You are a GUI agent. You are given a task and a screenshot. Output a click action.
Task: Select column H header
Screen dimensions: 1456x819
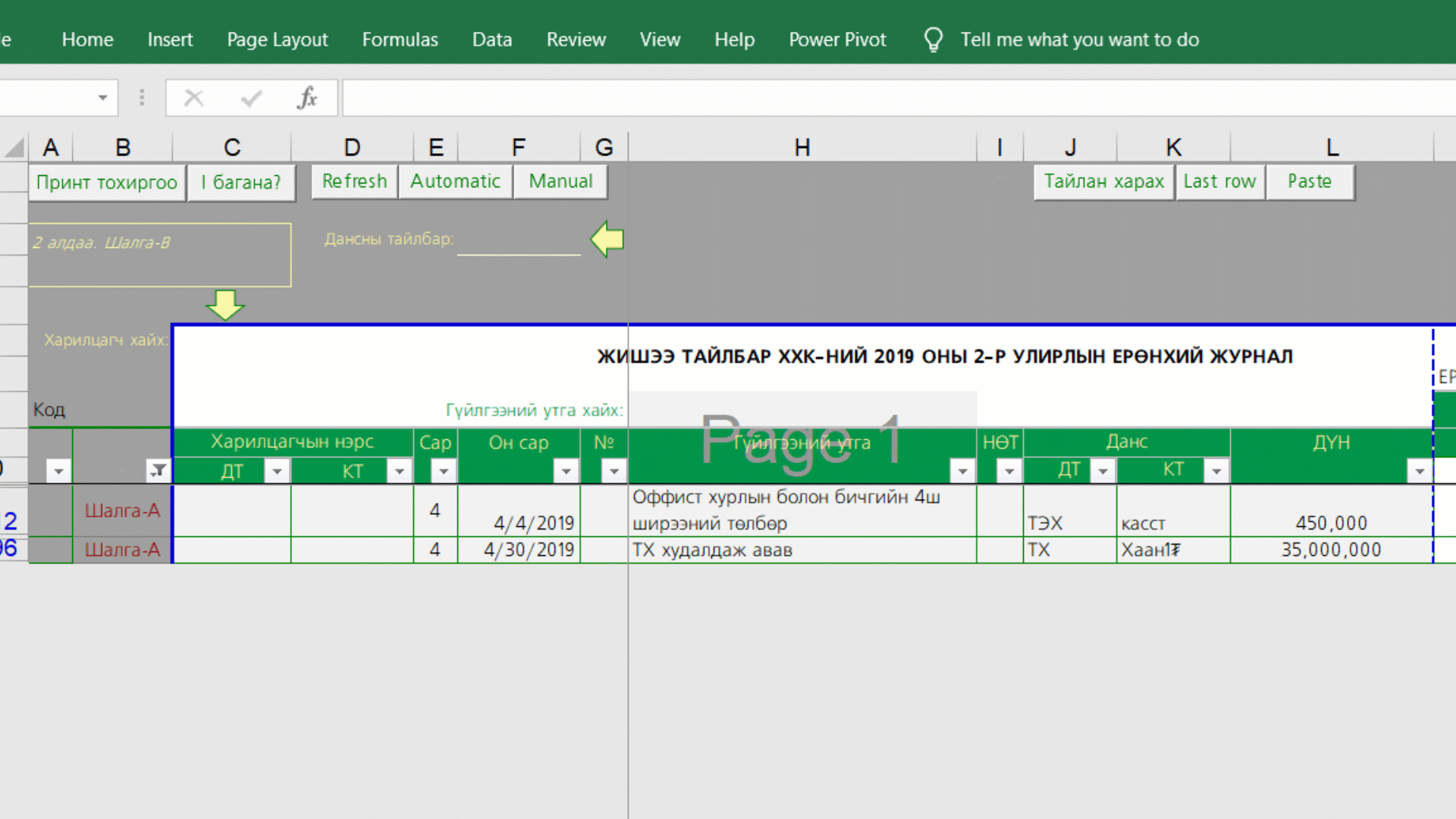click(802, 146)
